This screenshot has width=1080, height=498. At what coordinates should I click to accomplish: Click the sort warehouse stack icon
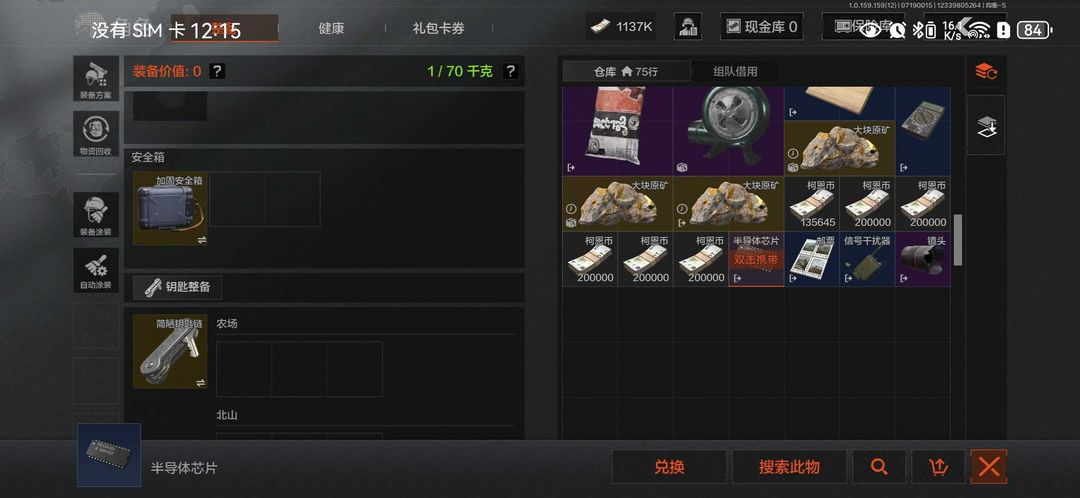pyautogui.click(x=986, y=71)
